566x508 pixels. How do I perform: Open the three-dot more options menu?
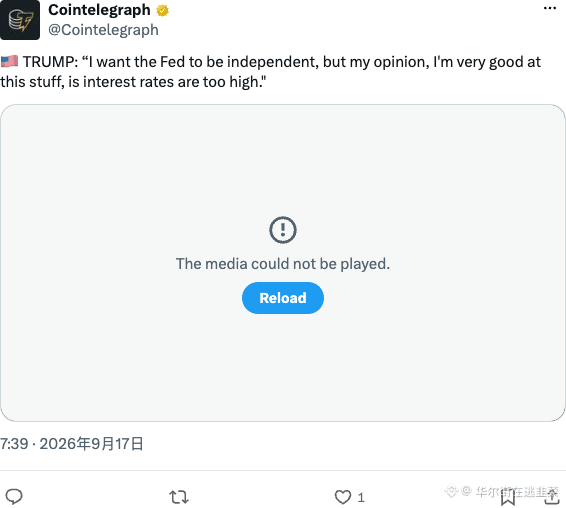point(550,8)
